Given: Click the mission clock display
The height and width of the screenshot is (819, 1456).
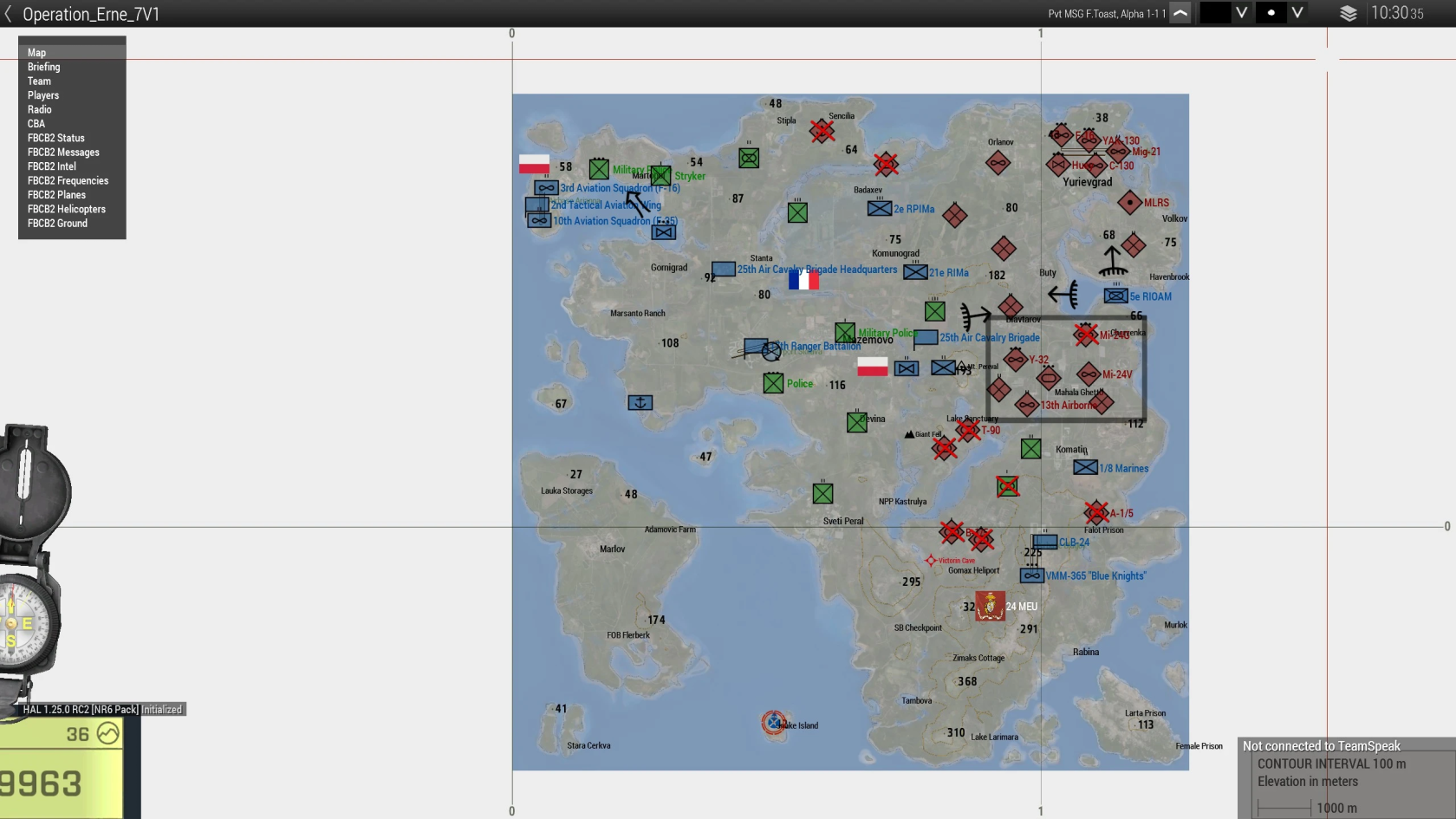Looking at the screenshot, I should click(1397, 14).
